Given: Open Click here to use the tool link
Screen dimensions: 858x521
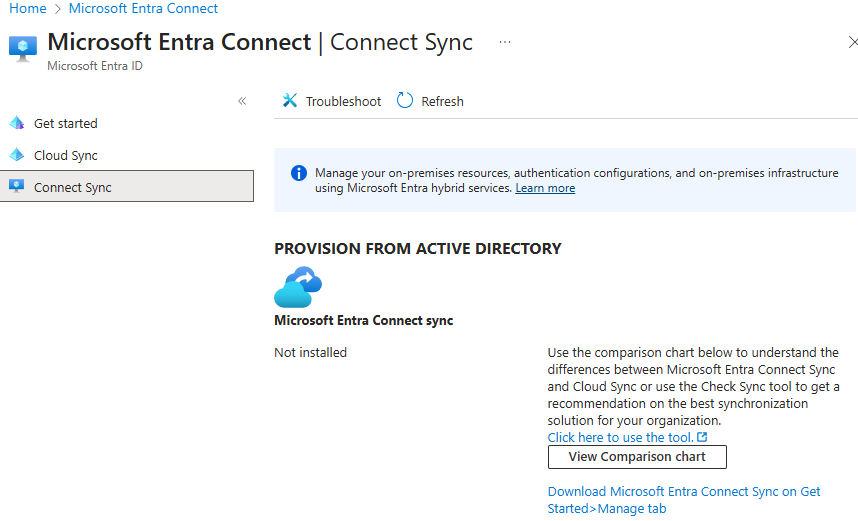Looking at the screenshot, I should pyautogui.click(x=621, y=437).
